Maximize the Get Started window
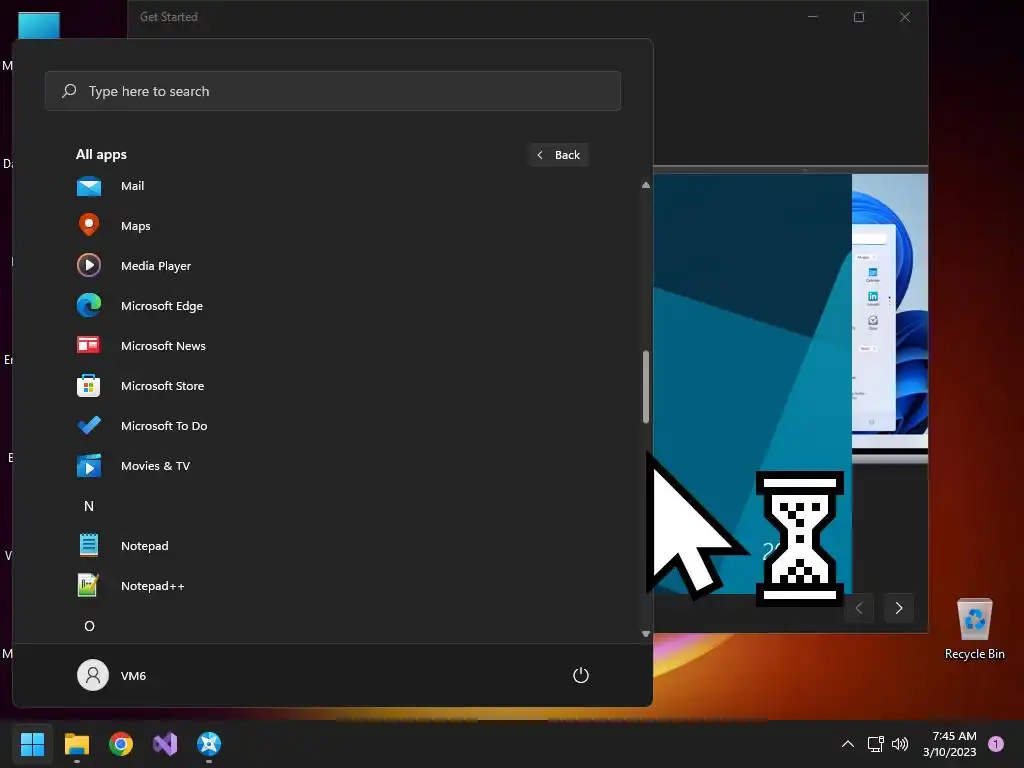This screenshot has height=768, width=1024. [x=859, y=17]
